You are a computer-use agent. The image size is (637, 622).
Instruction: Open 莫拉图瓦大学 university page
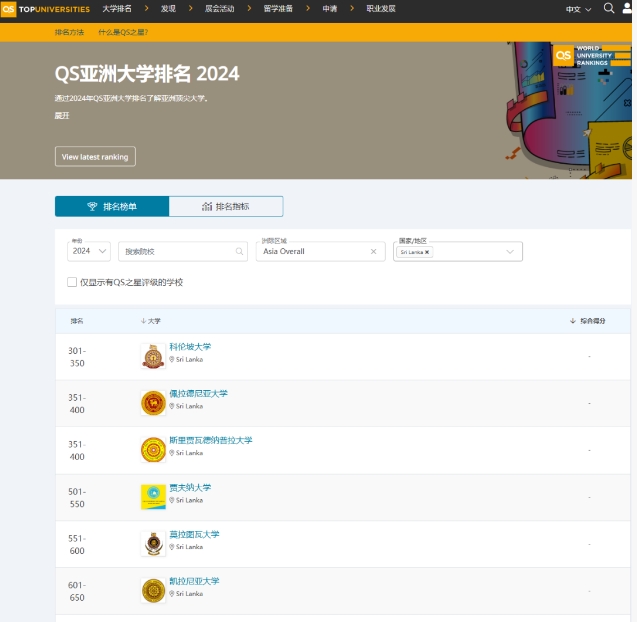pyautogui.click(x=194, y=534)
